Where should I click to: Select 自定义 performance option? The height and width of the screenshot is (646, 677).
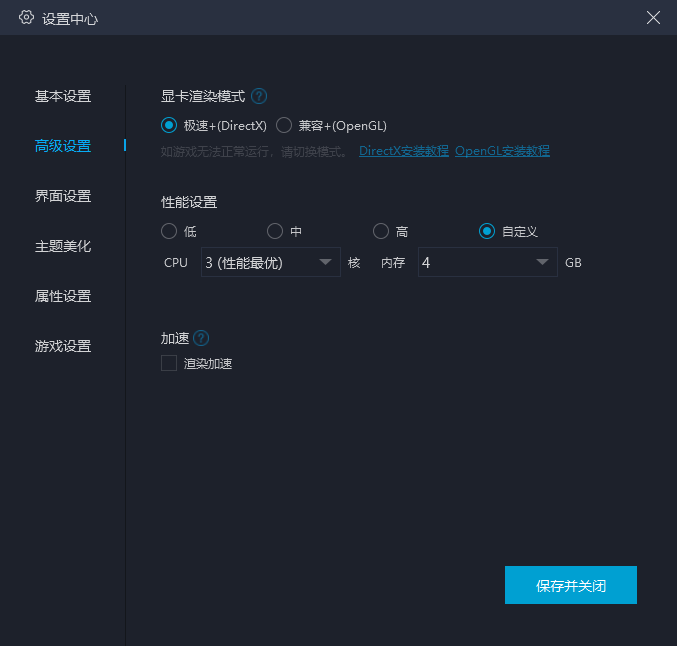coord(487,231)
